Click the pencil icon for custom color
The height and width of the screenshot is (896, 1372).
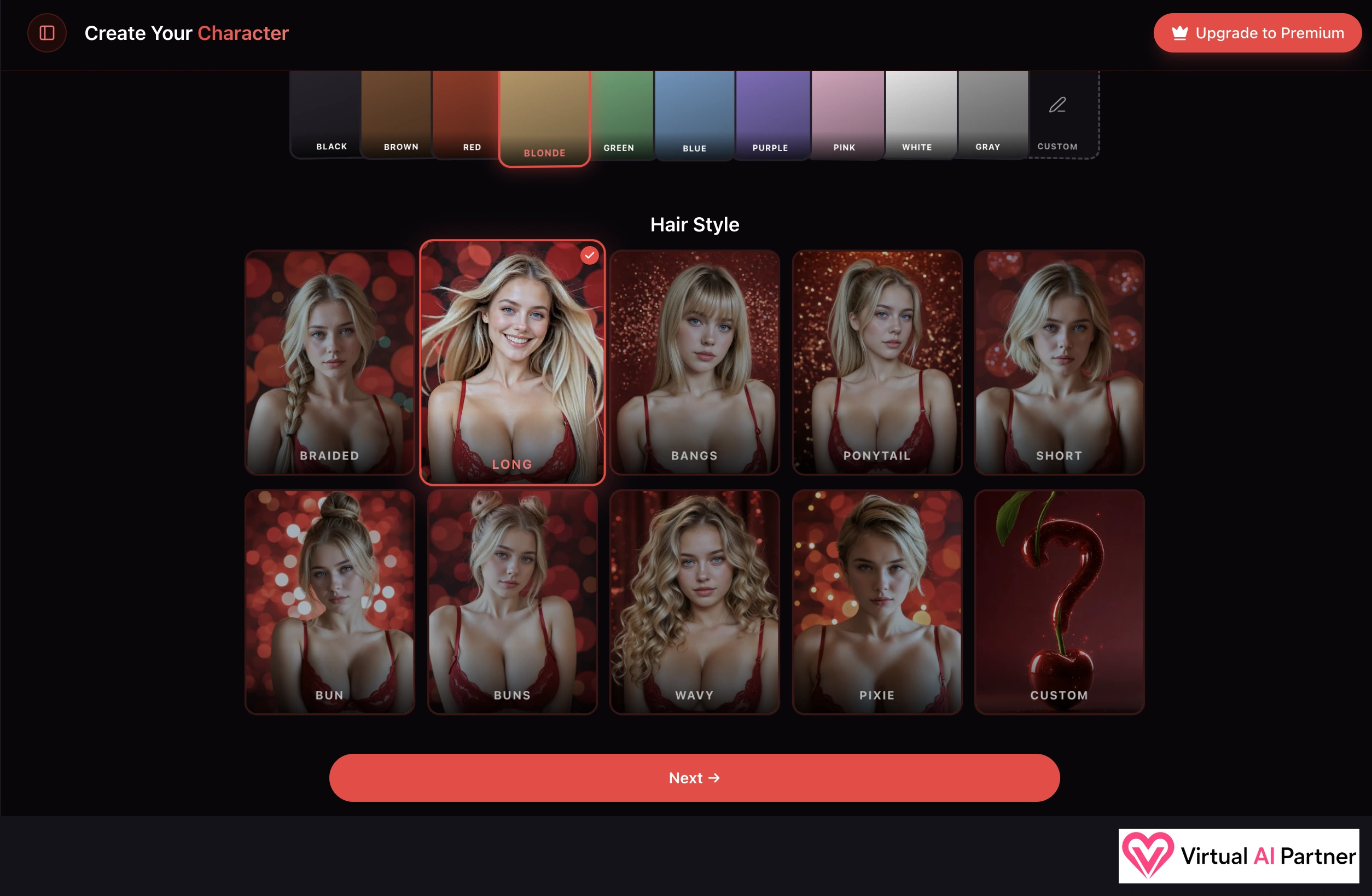pyautogui.click(x=1057, y=105)
